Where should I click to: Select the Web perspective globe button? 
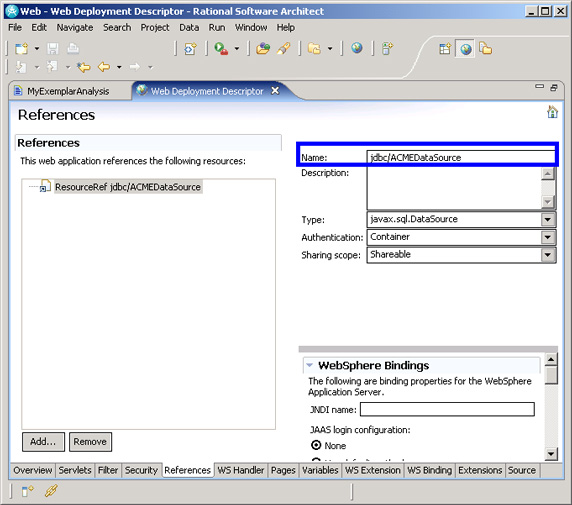tap(465, 49)
